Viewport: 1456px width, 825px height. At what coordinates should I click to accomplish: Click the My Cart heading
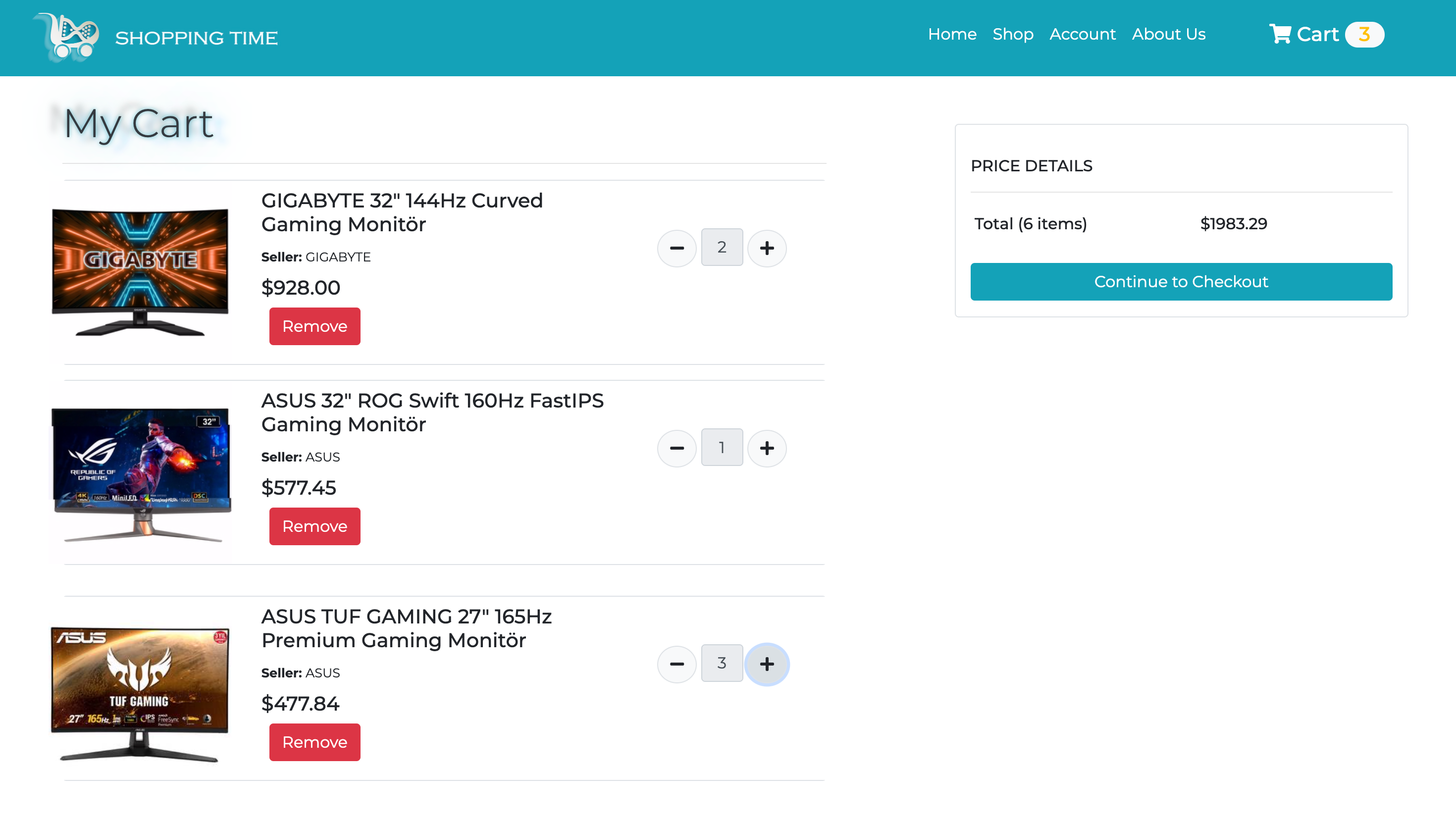pos(138,123)
